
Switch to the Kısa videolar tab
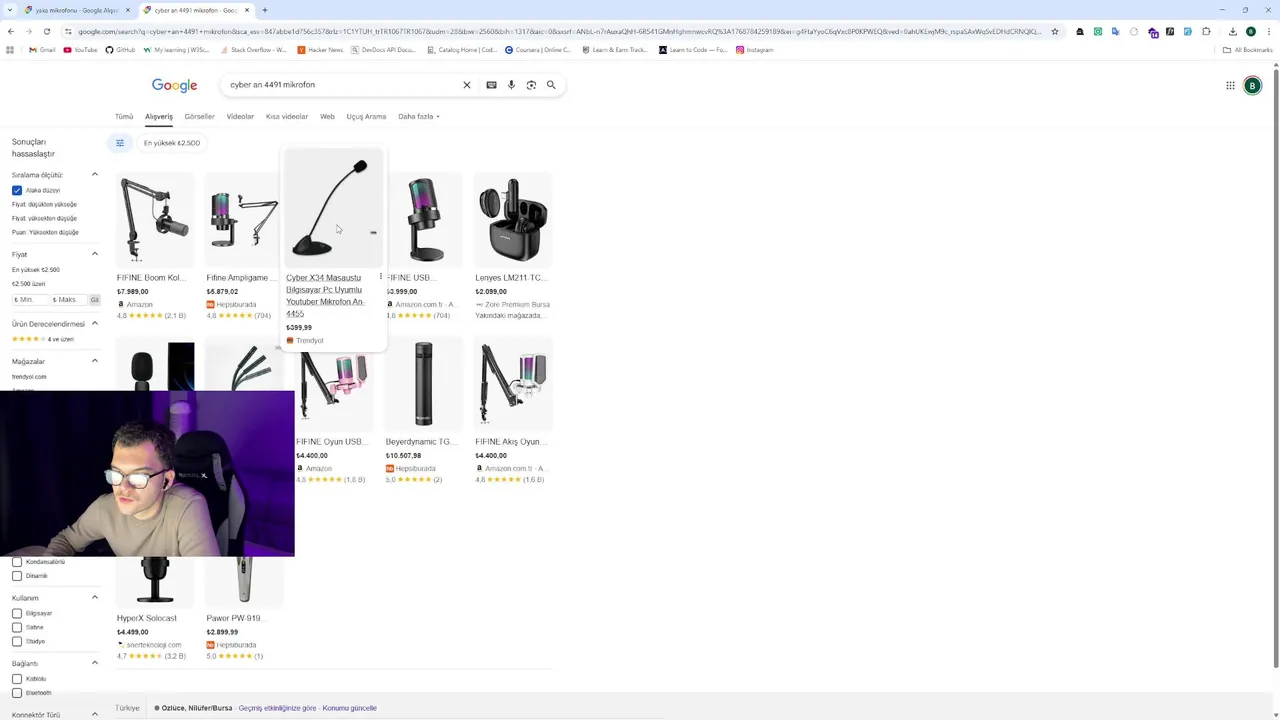tap(287, 117)
